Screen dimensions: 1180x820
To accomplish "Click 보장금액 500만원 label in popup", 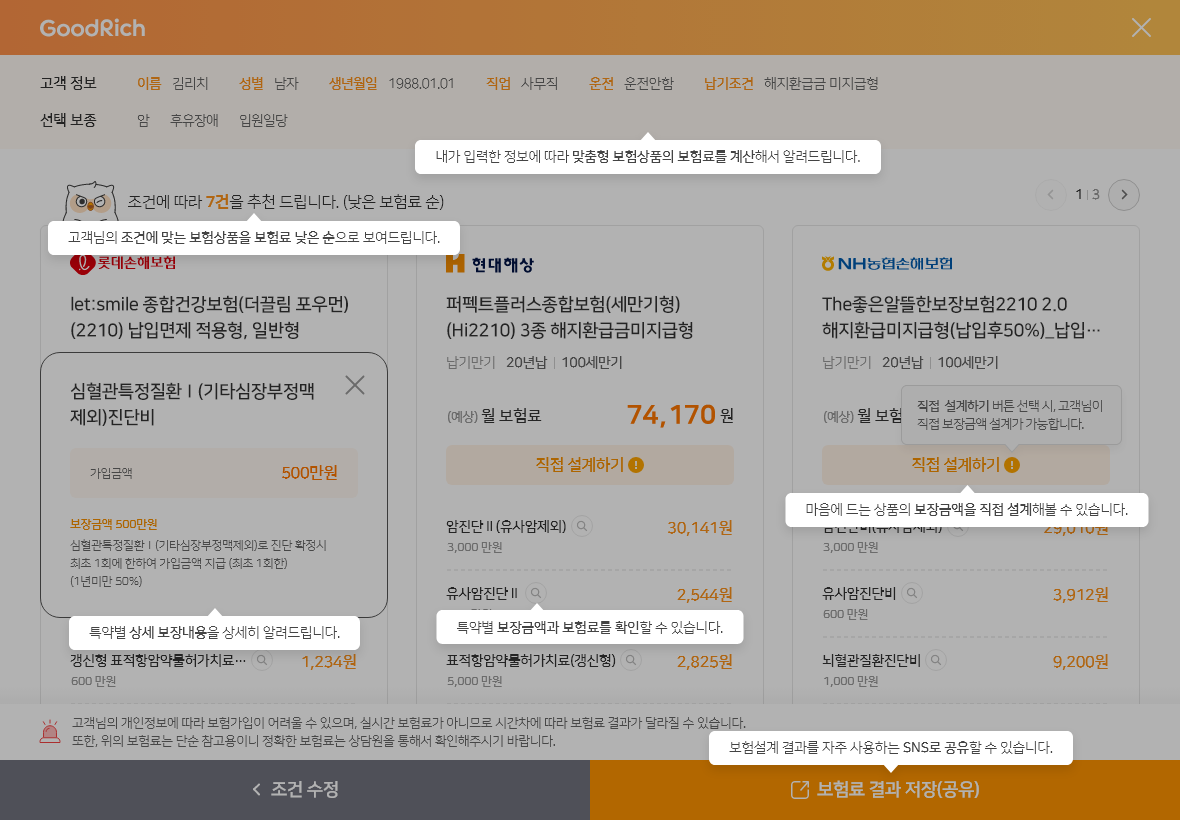I will [x=114, y=524].
